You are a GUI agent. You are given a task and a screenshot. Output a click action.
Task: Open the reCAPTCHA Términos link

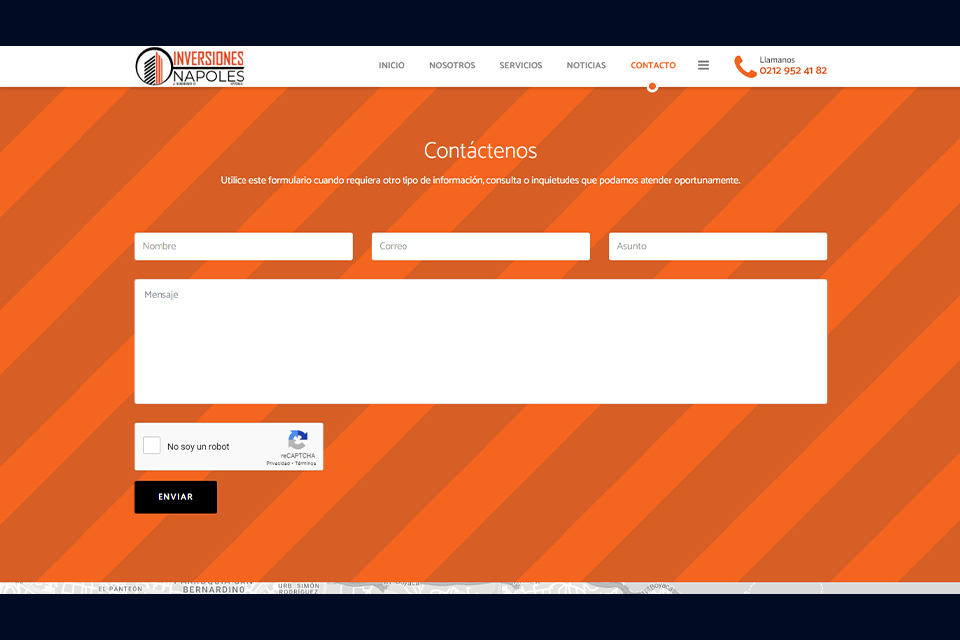pos(305,464)
